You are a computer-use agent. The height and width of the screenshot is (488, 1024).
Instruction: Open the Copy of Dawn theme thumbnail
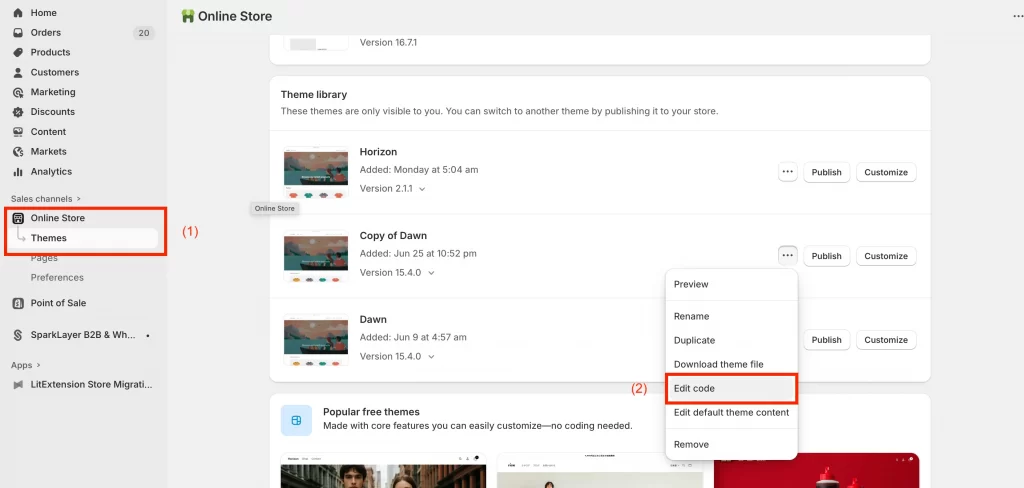(315, 256)
